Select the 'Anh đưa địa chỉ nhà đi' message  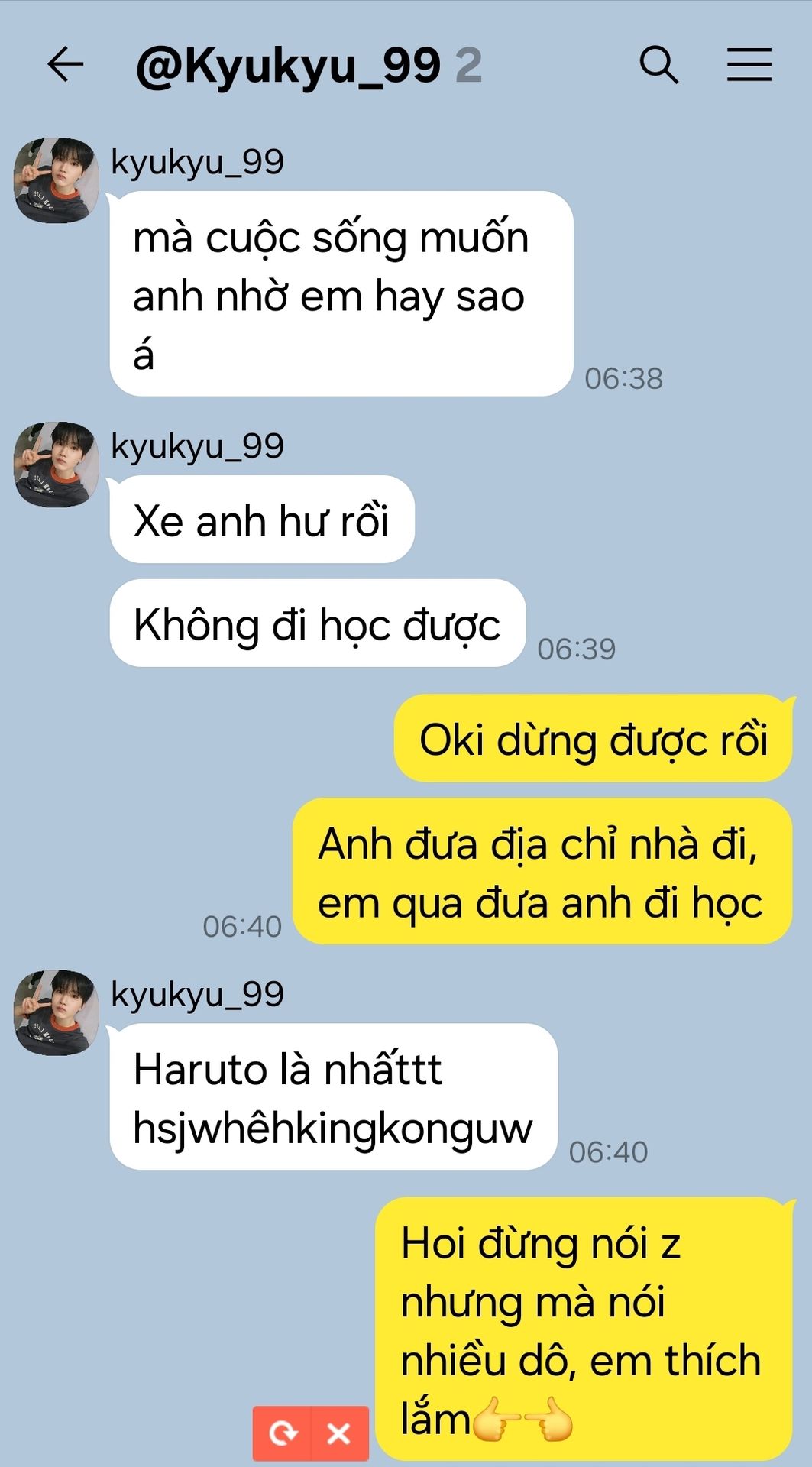tap(542, 871)
